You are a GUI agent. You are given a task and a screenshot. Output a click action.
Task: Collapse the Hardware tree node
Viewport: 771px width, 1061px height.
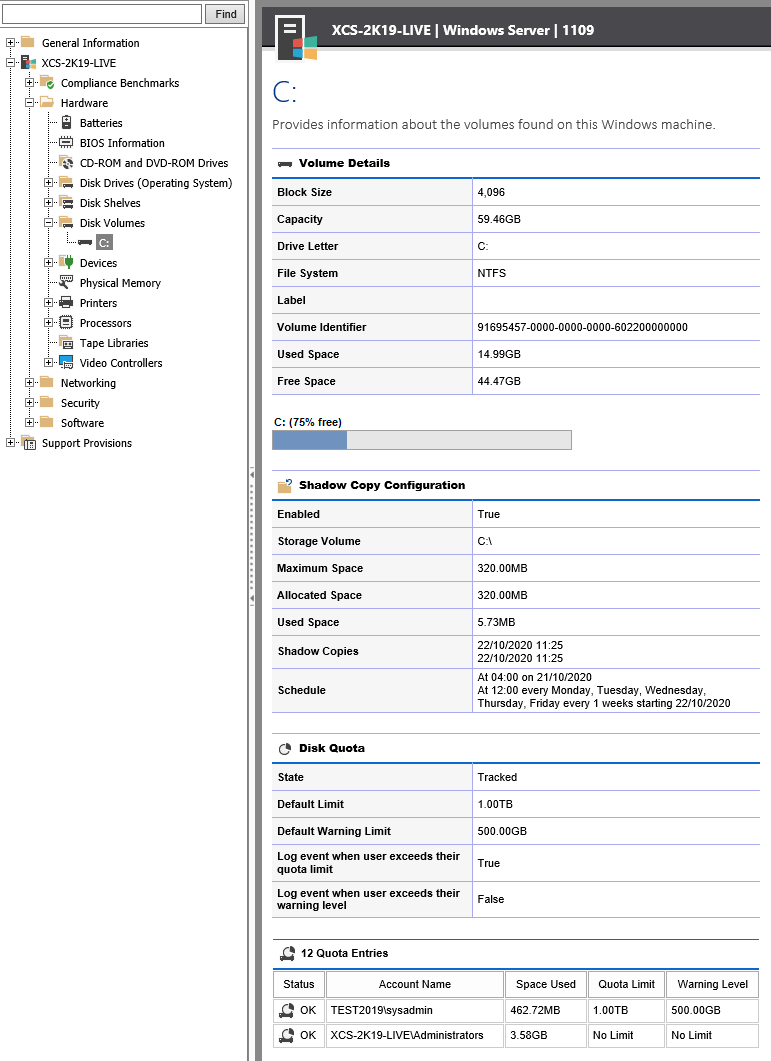[30, 103]
